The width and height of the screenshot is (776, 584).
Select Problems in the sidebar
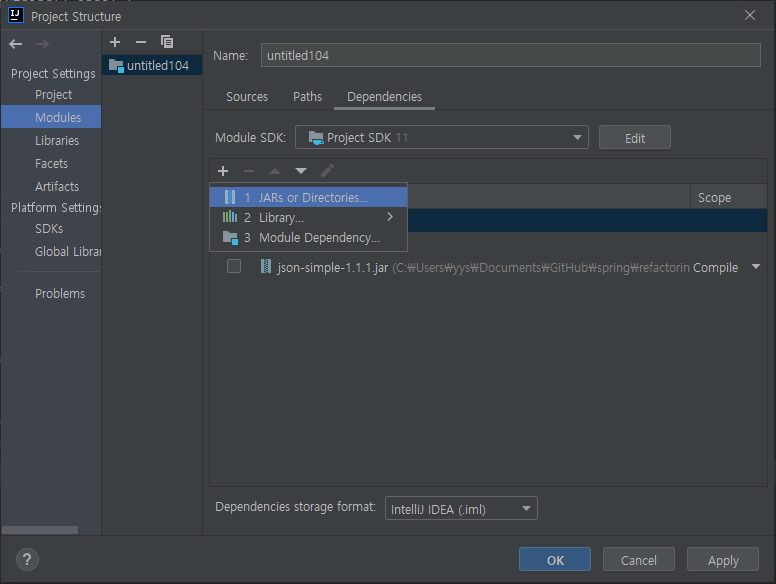pos(60,293)
